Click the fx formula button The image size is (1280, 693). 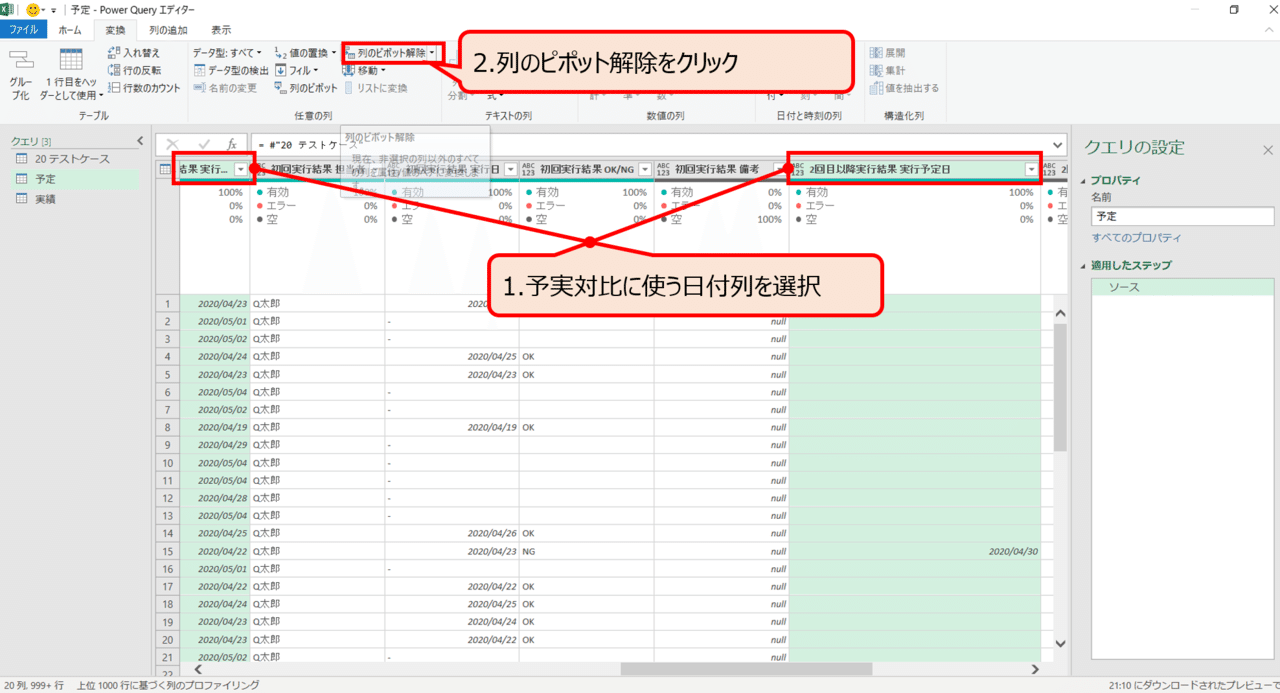pyautogui.click(x=231, y=144)
